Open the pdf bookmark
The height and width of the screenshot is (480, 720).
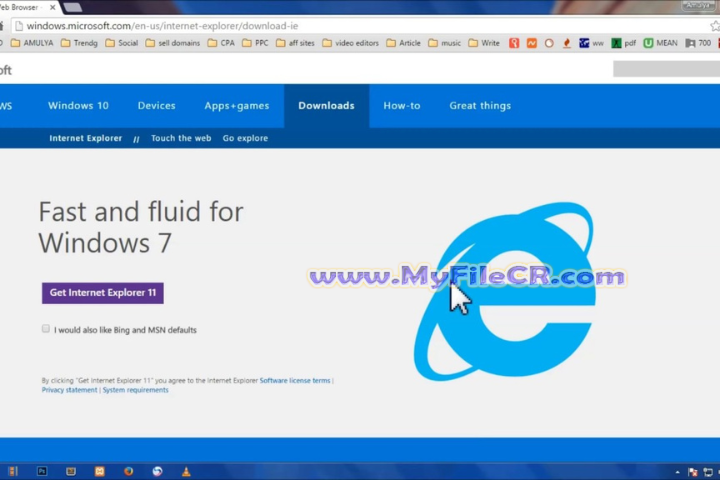(x=624, y=43)
